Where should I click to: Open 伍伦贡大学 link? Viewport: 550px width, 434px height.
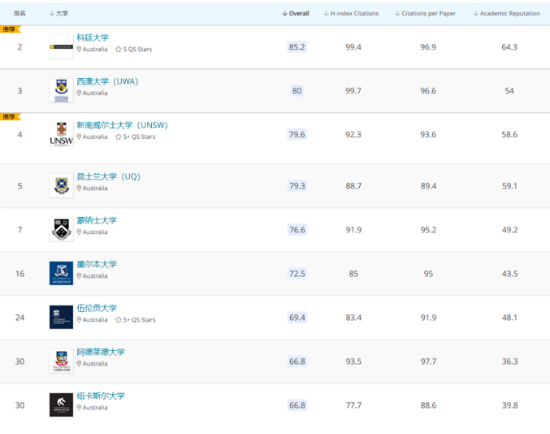coord(96,308)
